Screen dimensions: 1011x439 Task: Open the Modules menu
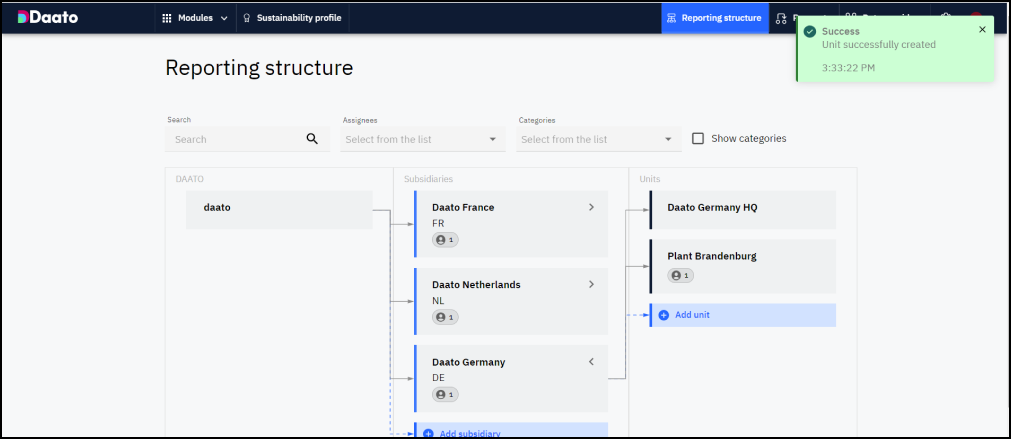(194, 18)
